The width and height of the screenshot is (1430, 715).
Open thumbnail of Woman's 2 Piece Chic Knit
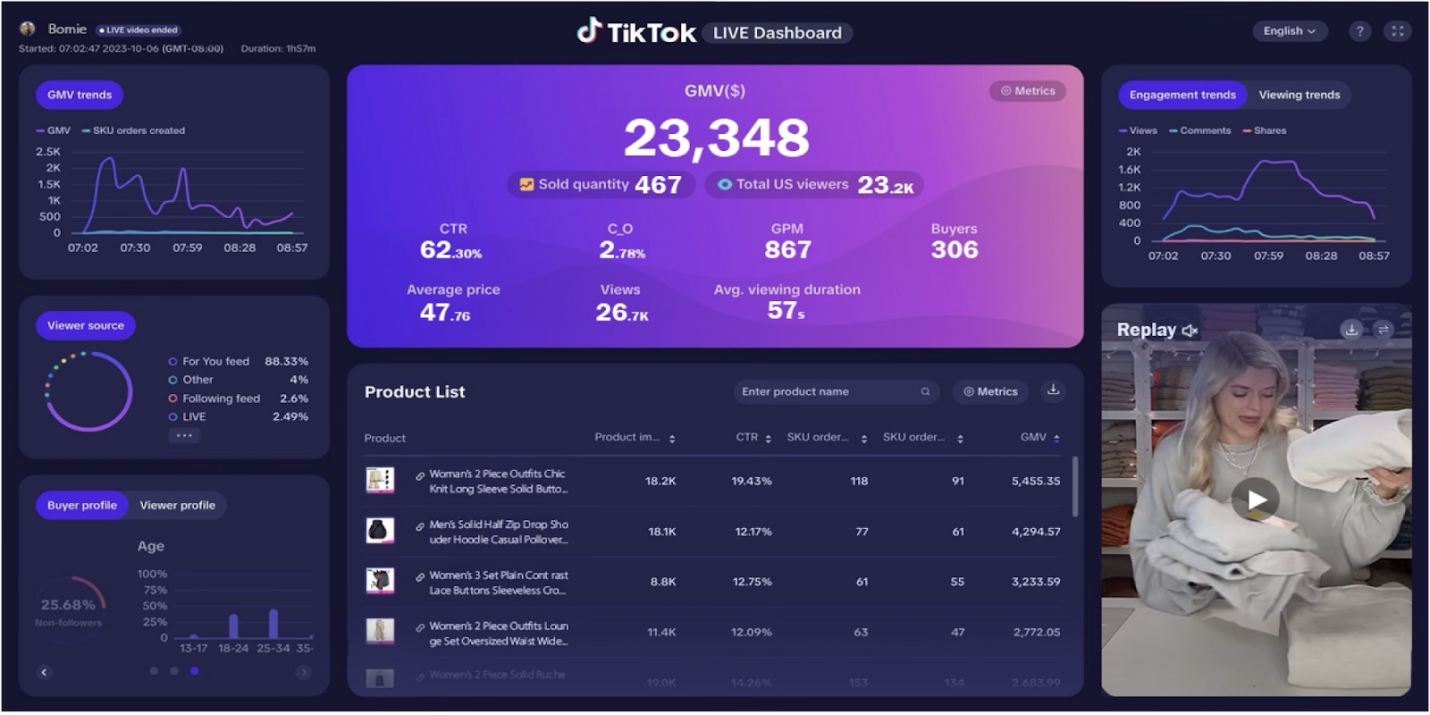click(380, 480)
